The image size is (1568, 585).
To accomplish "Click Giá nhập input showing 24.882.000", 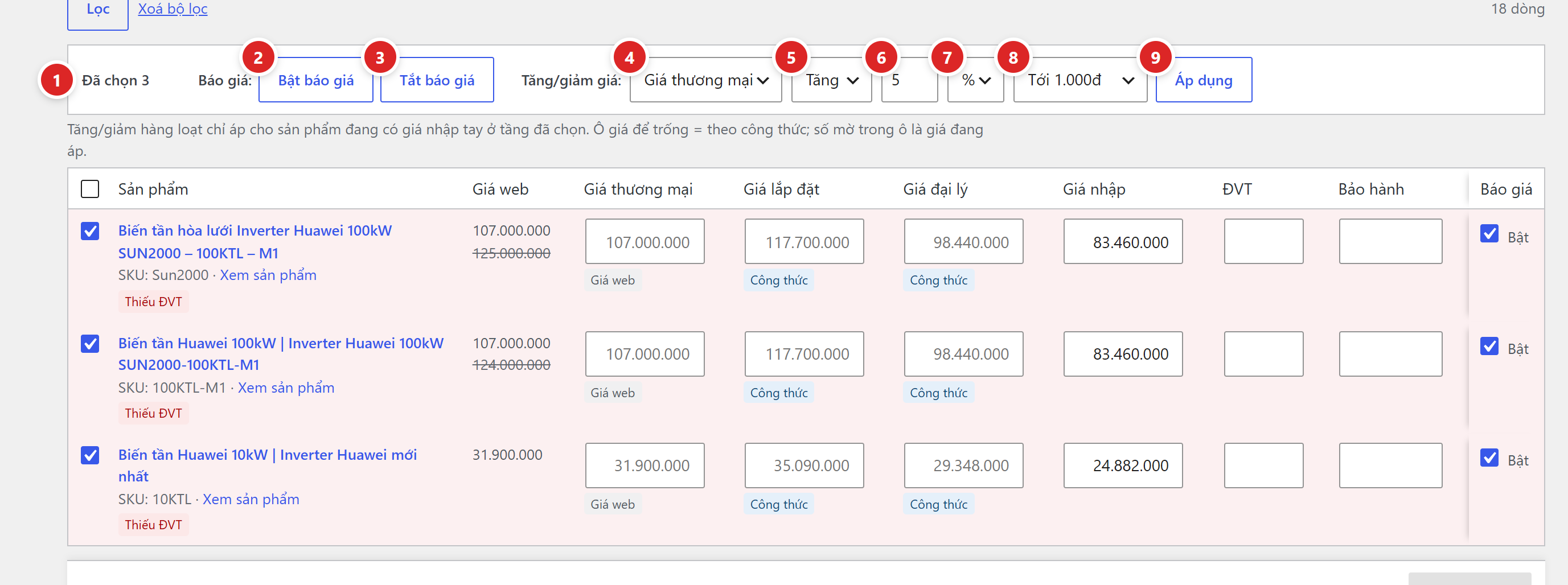I will 1124,466.
